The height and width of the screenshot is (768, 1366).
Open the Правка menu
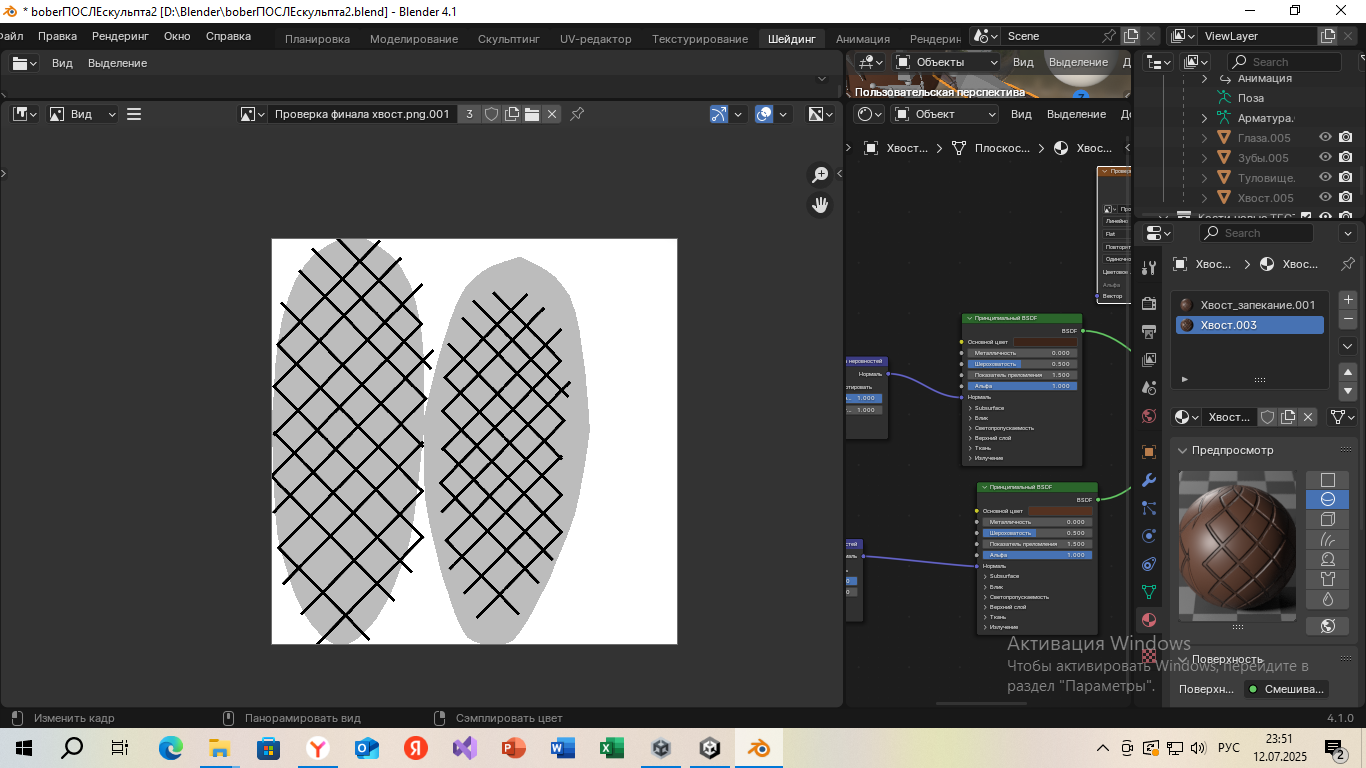point(57,36)
